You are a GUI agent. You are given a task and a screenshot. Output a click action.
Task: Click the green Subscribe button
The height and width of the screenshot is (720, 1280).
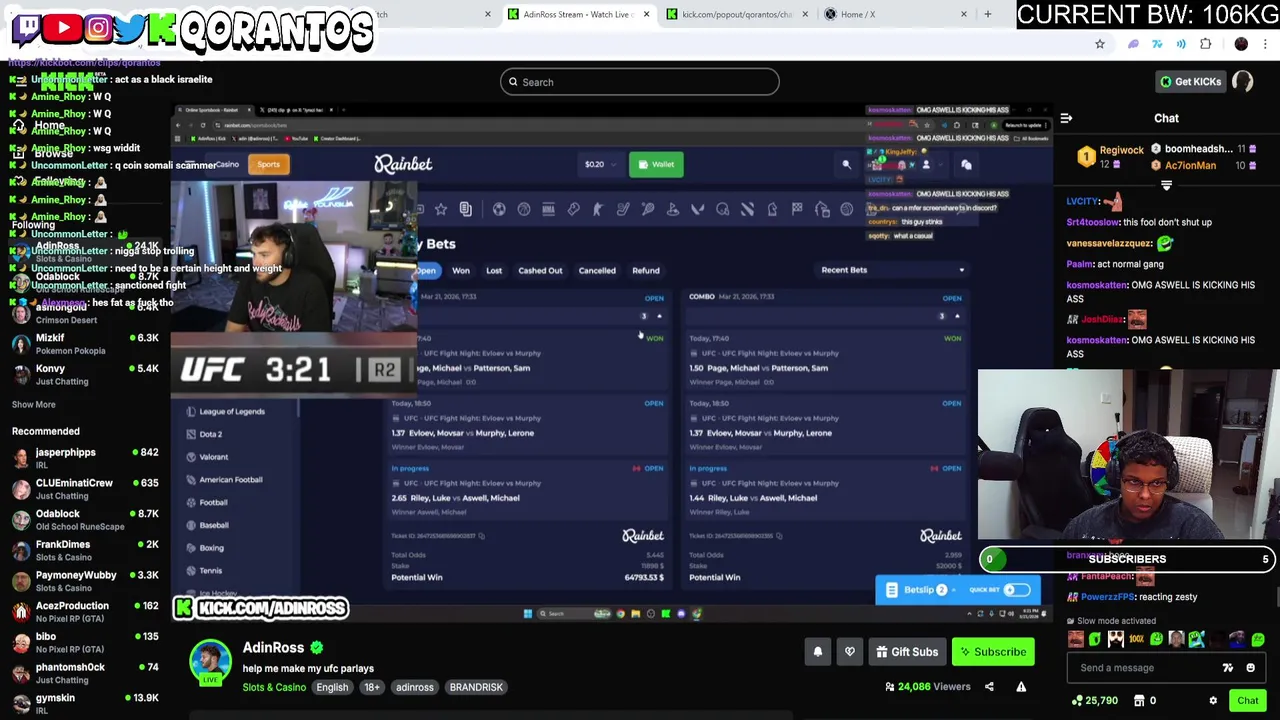(993, 652)
